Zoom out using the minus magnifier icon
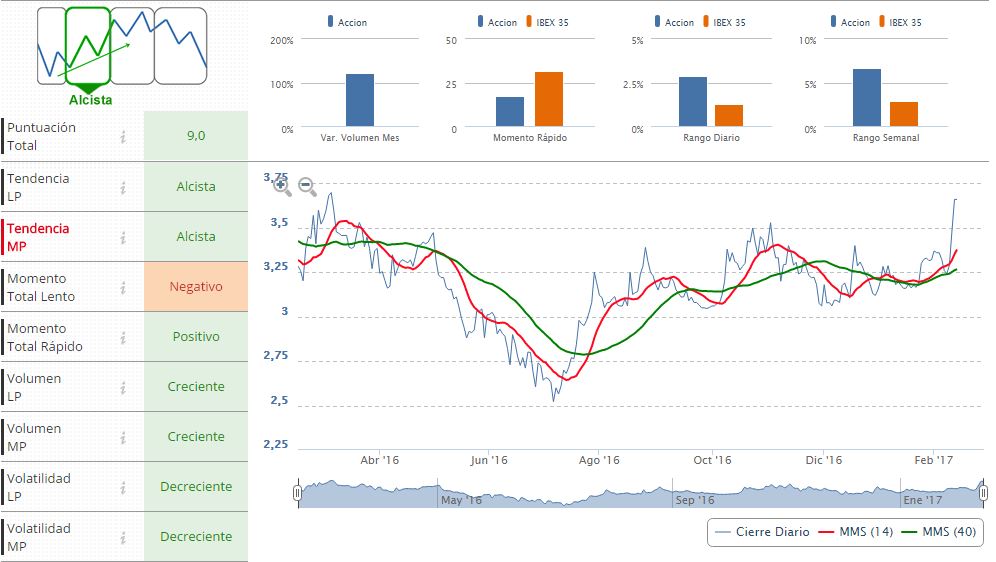This screenshot has height=562, width=996. (307, 186)
